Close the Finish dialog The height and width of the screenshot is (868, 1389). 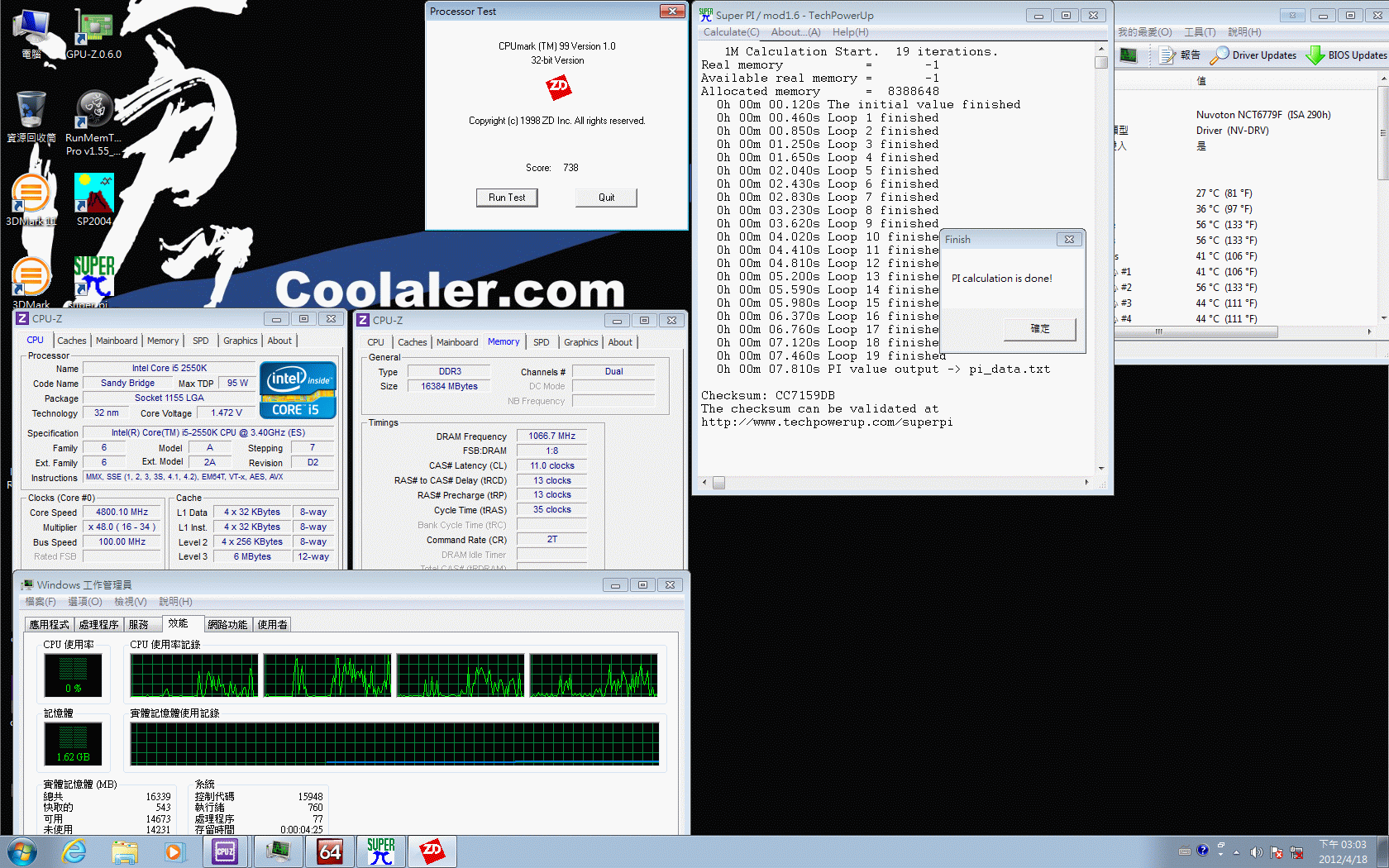point(1069,239)
